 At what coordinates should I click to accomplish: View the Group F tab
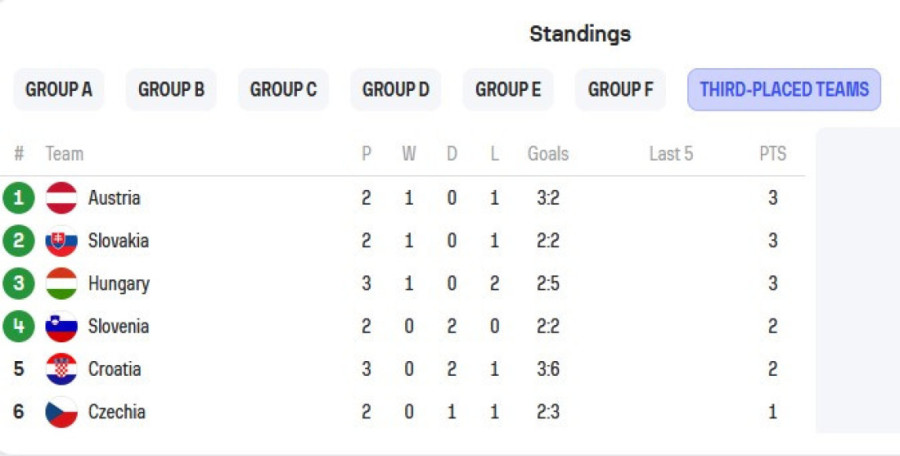point(620,90)
